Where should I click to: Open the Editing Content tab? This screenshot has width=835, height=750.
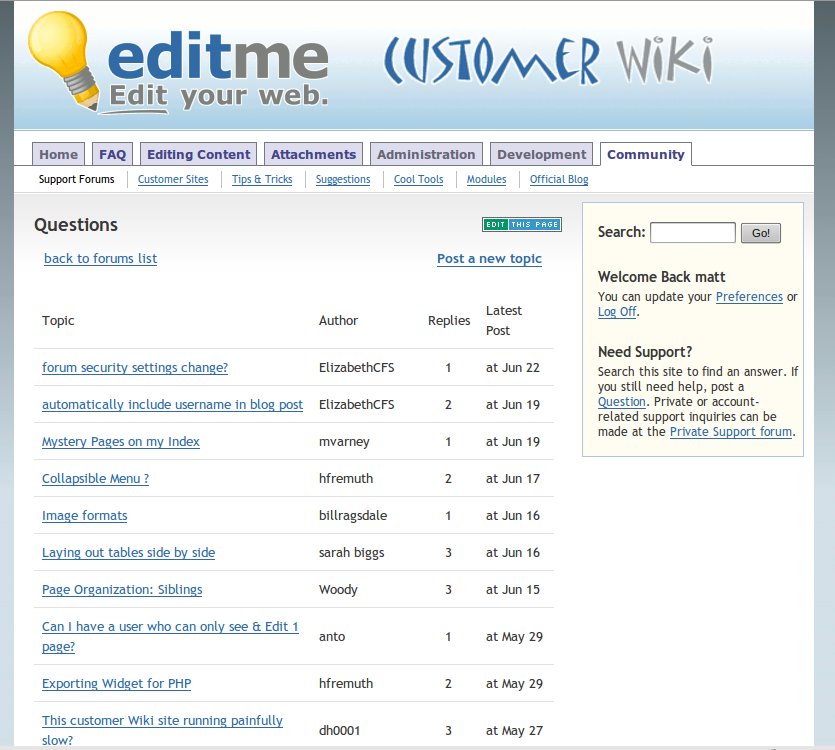tap(198, 154)
